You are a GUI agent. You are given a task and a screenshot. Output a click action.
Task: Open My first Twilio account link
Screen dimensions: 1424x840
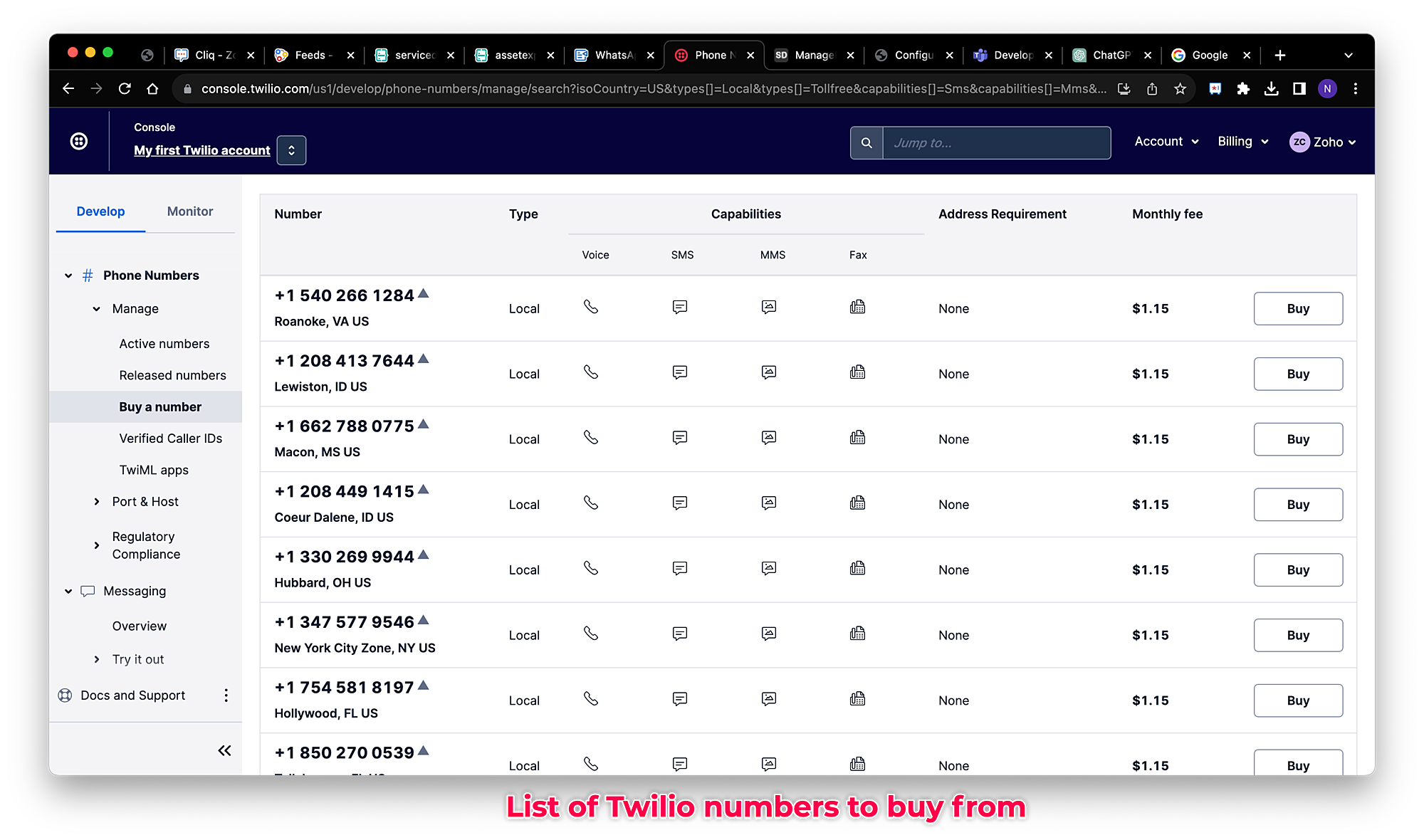202,150
